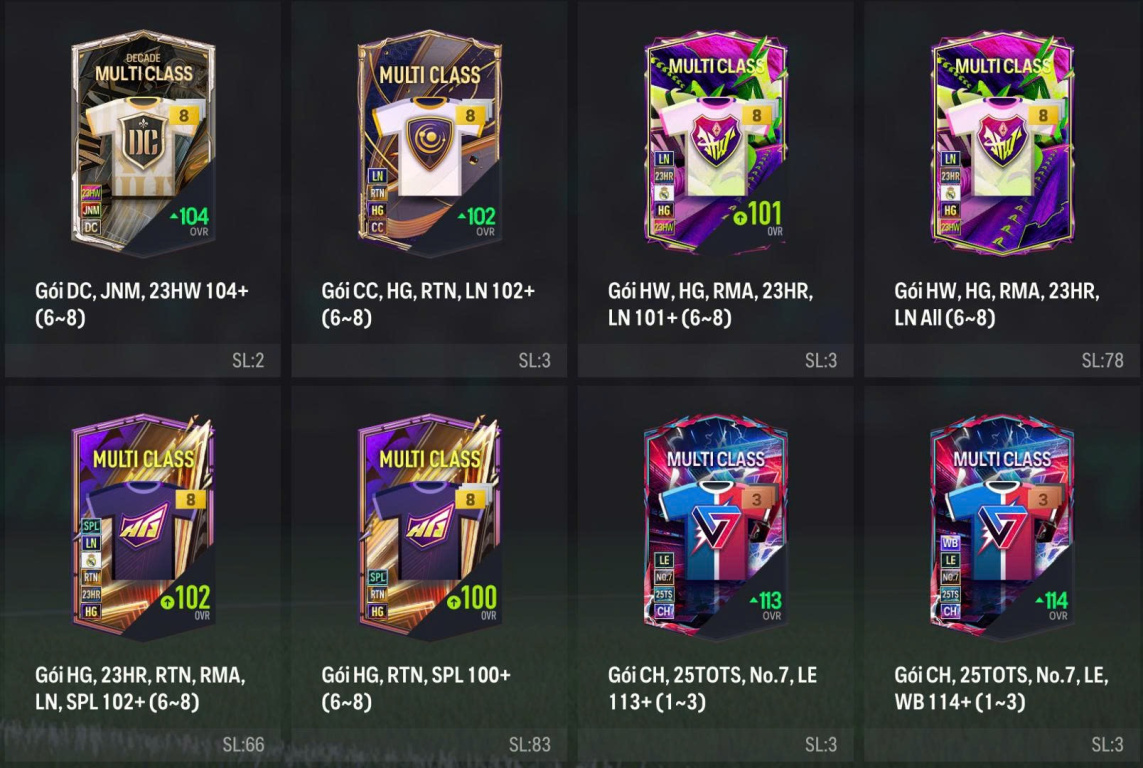The height and width of the screenshot is (768, 1143).
Task: Open the Decade Multi Class DC pack card
Action: pos(143,144)
